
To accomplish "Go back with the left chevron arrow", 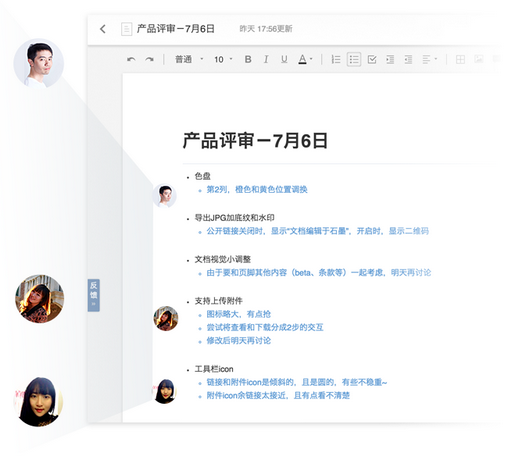I will [x=103, y=29].
